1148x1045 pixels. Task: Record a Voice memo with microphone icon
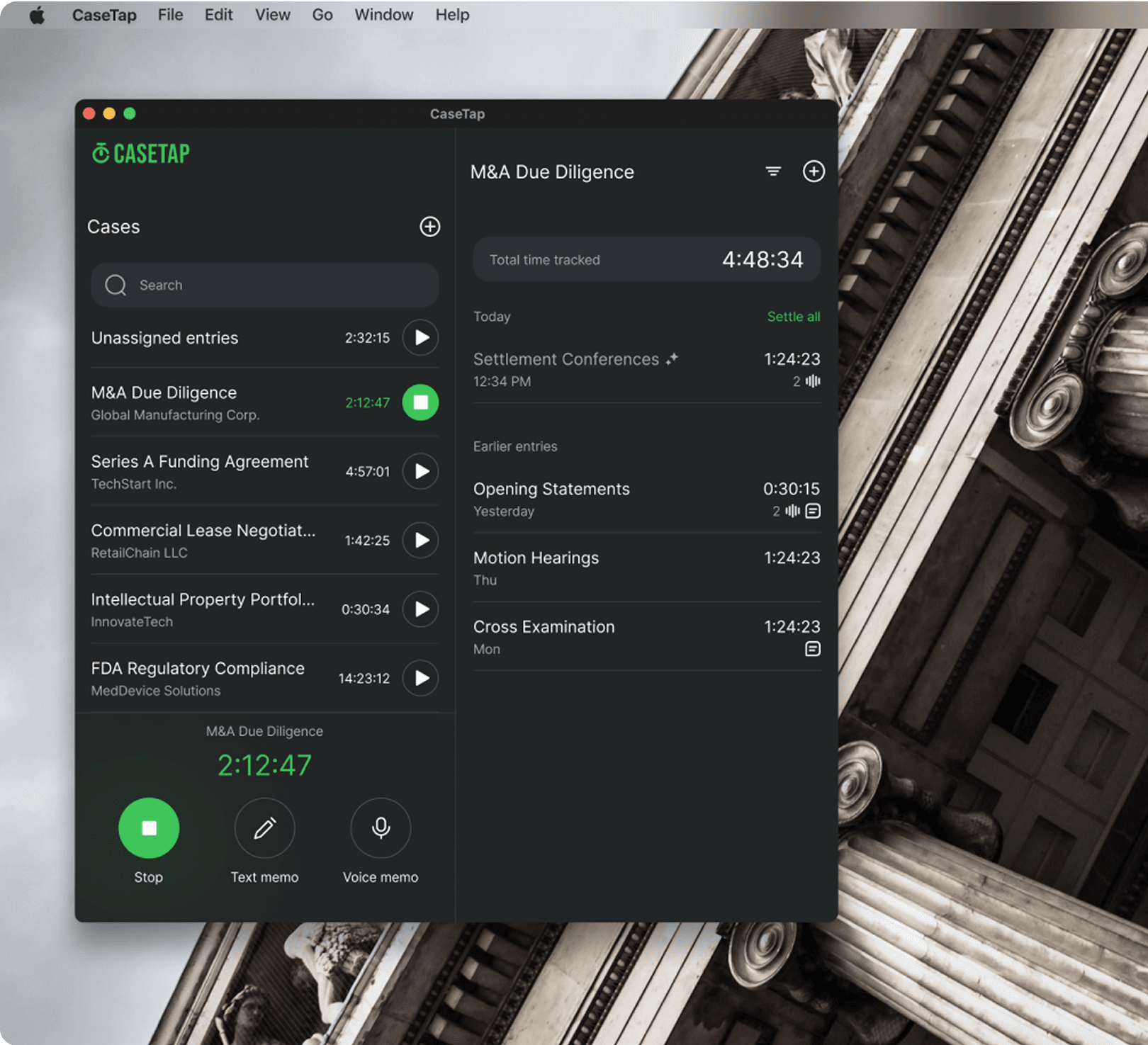[x=381, y=828]
